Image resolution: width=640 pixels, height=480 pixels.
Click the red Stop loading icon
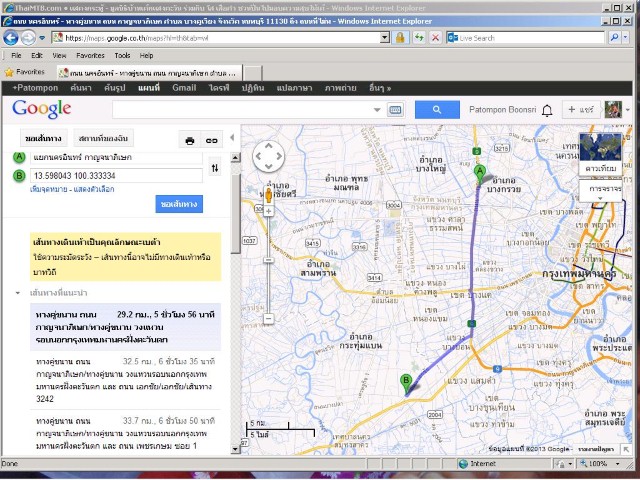[436, 38]
